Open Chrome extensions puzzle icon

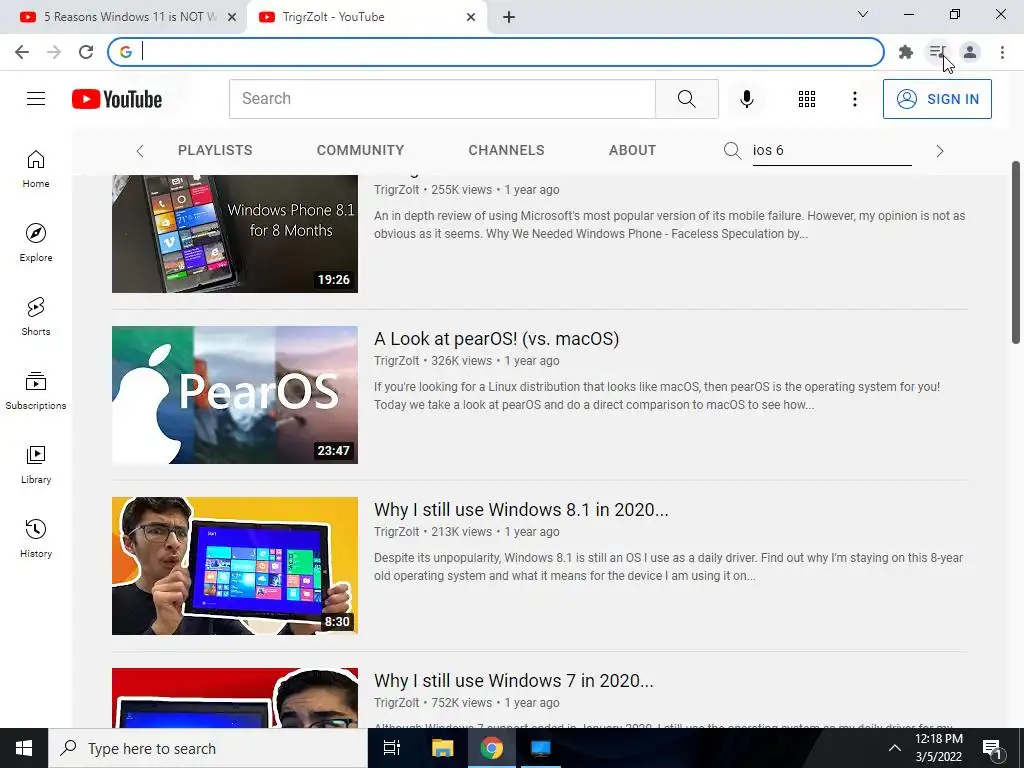(905, 52)
